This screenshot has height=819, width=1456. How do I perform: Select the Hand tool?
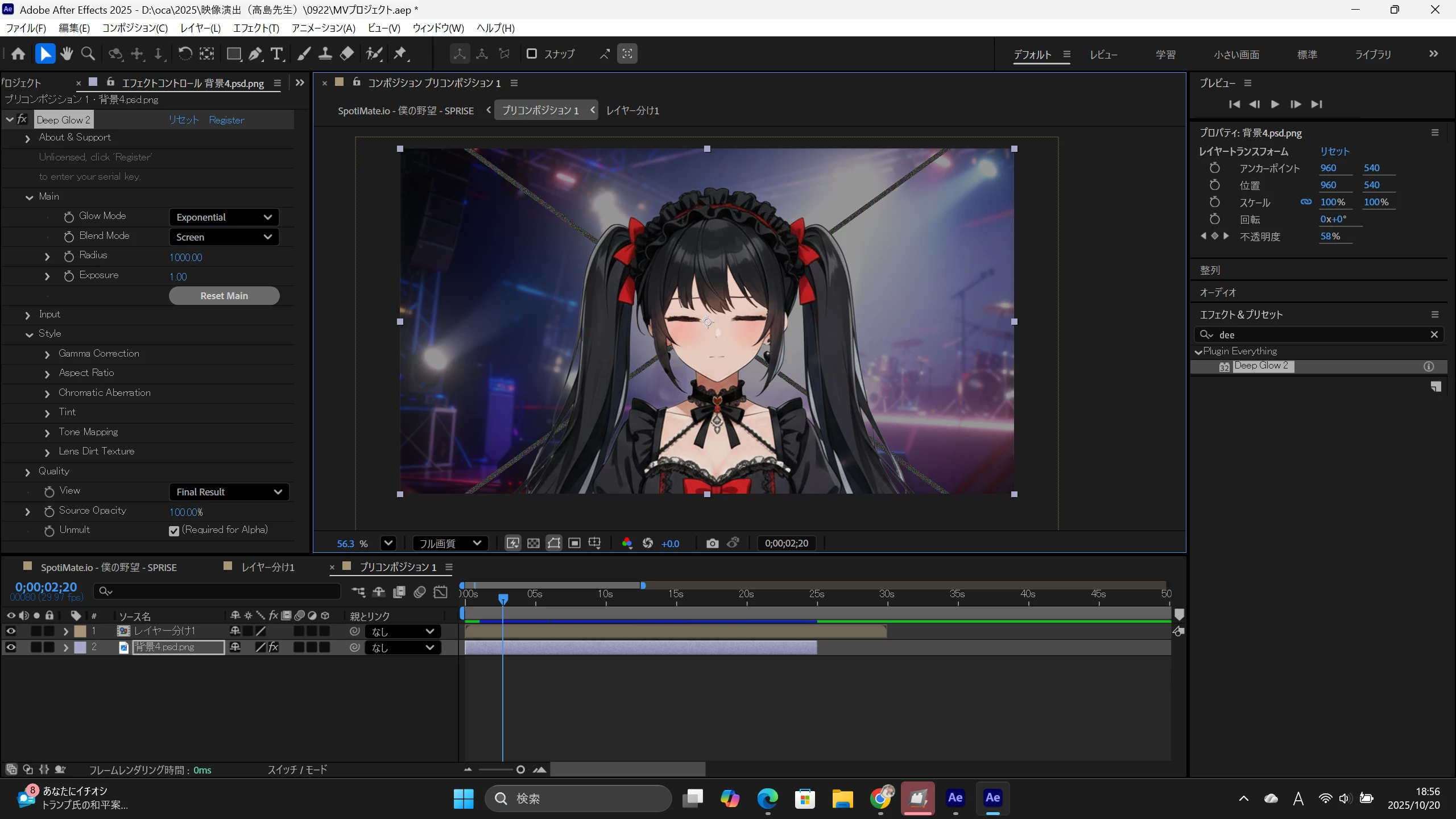(x=67, y=54)
